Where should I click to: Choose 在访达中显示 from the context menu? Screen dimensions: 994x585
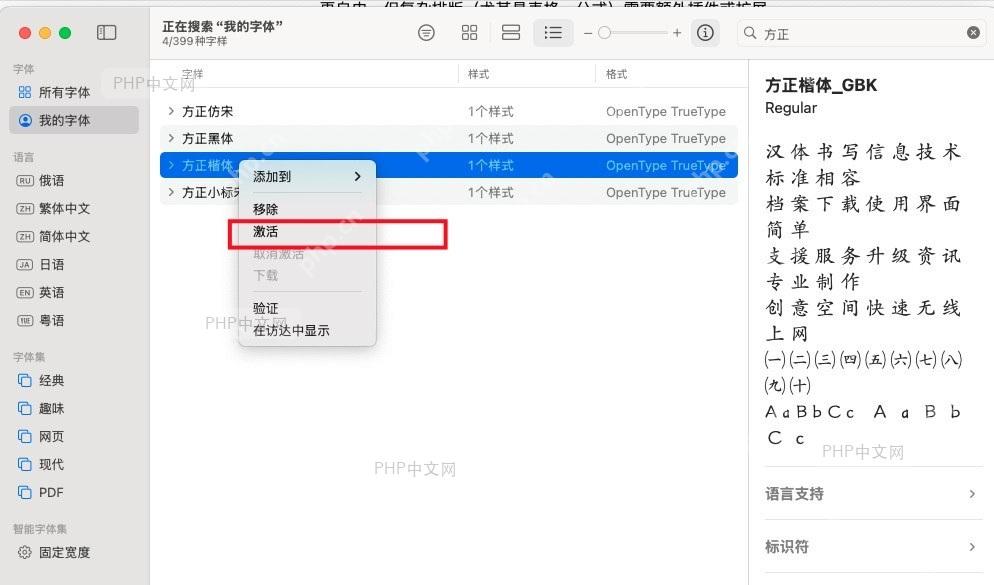(x=307, y=330)
